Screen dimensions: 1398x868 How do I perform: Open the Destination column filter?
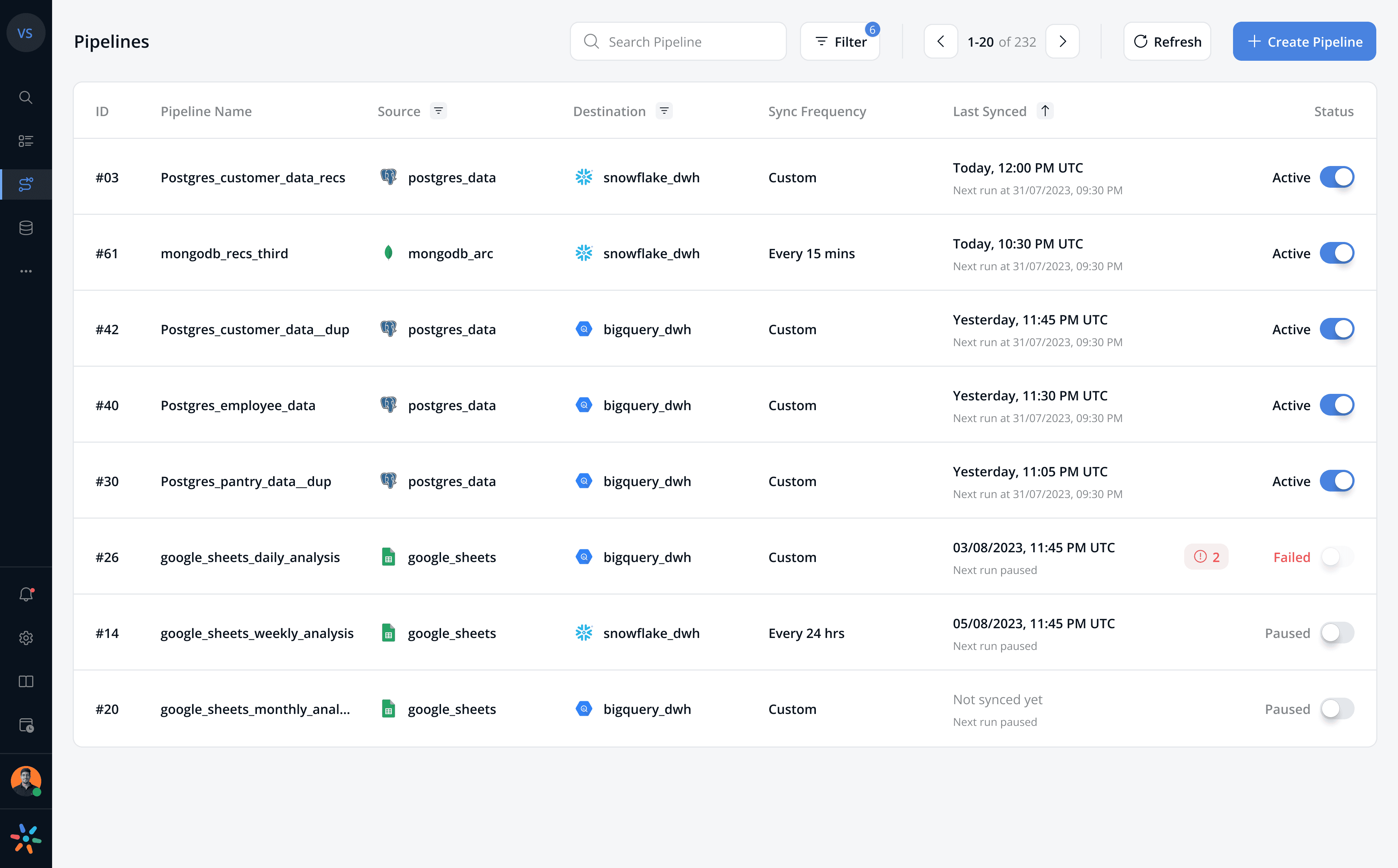click(x=664, y=111)
